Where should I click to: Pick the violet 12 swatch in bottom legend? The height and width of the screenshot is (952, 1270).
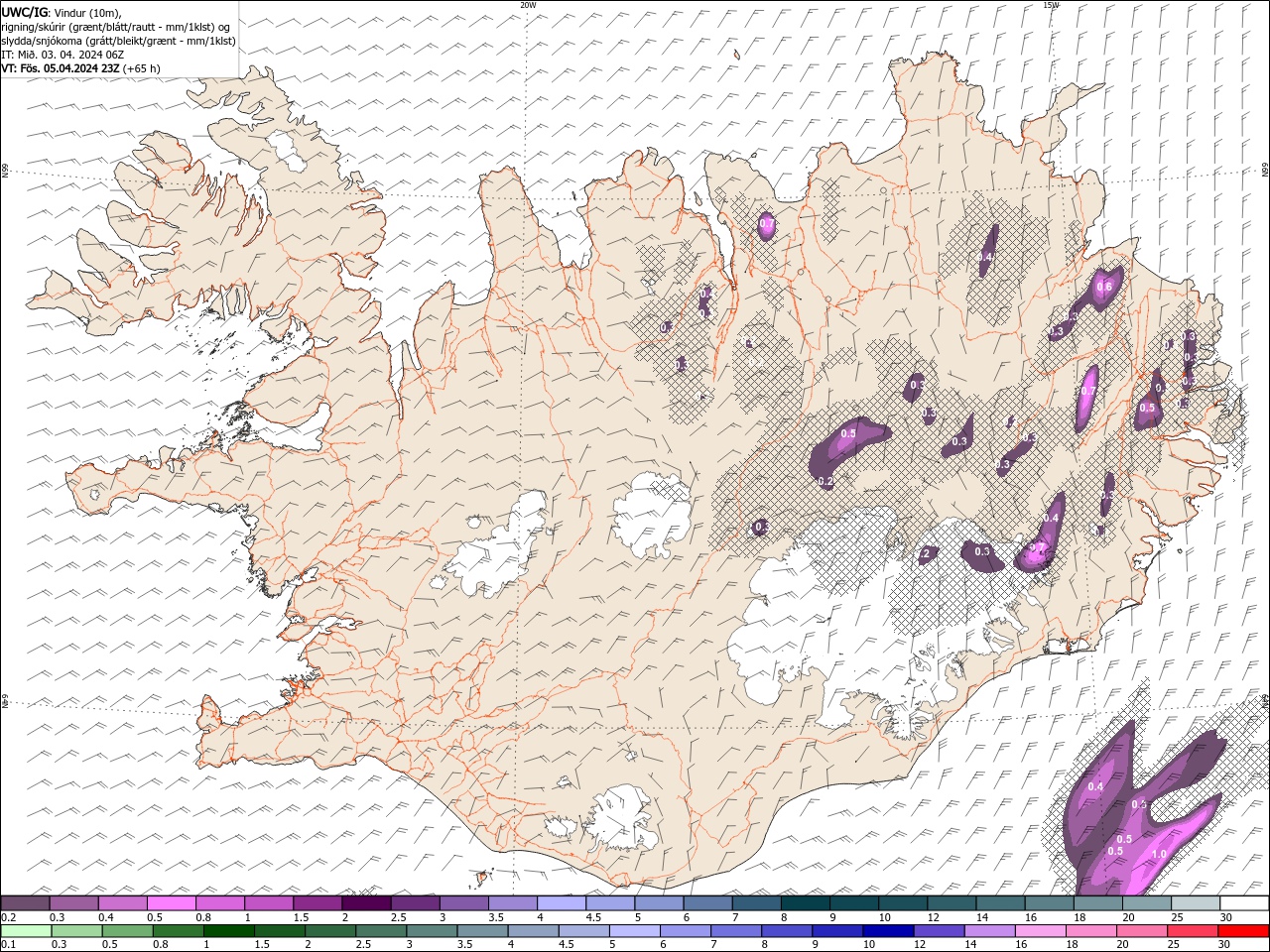point(938,931)
